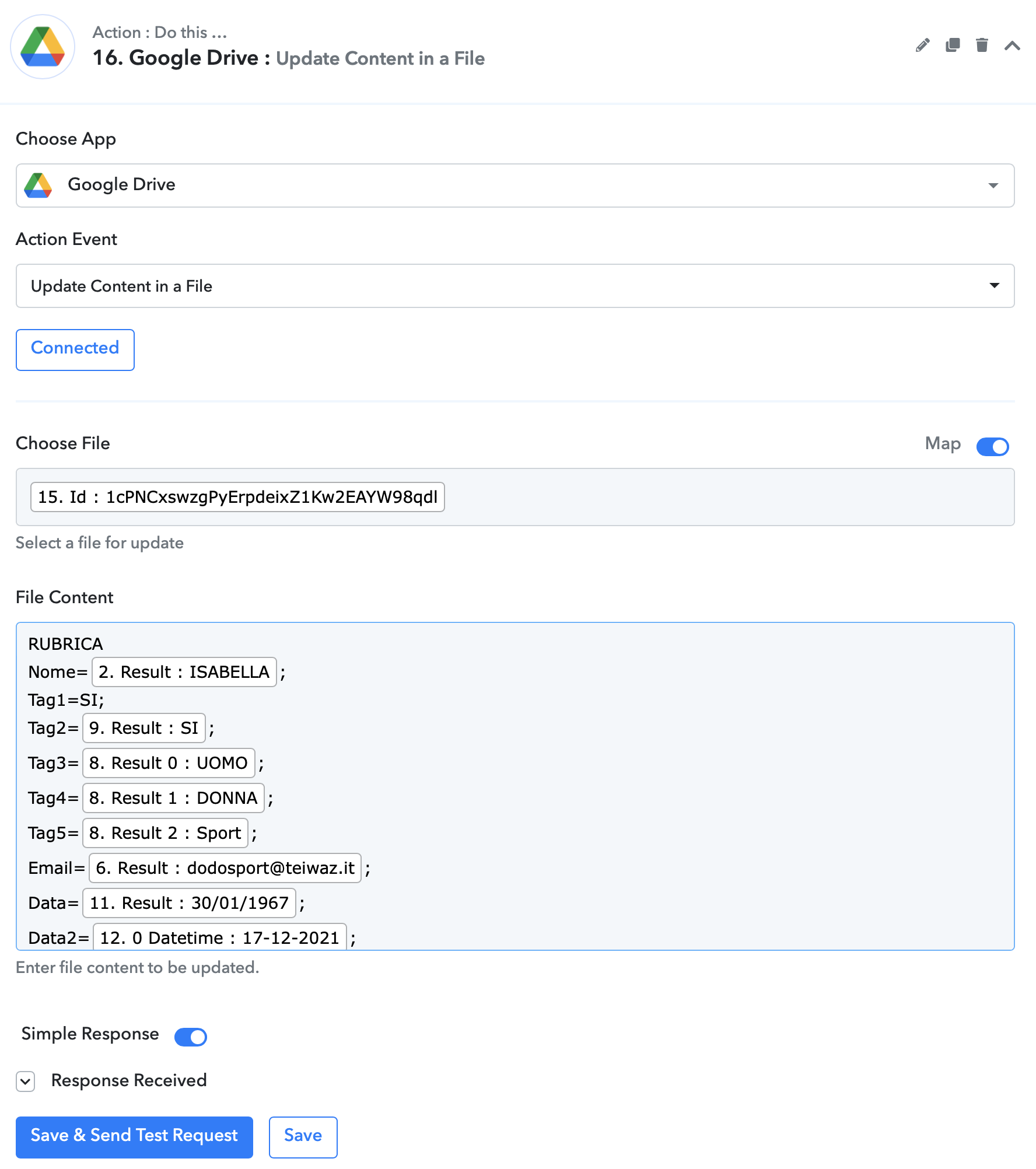Viewport: 1036px width, 1169px height.
Task: Disable the Simple Response toggle
Action: (x=191, y=1037)
